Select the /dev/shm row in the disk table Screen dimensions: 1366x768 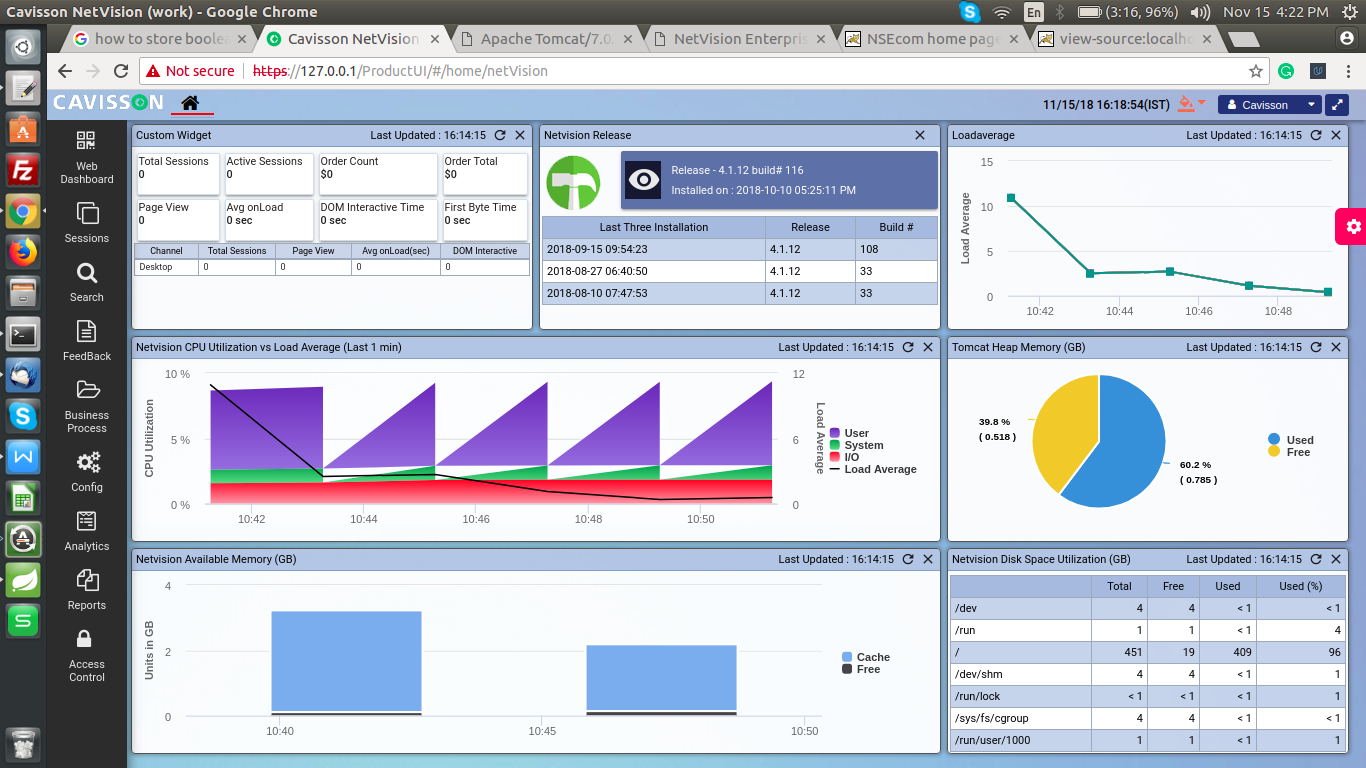point(1147,674)
